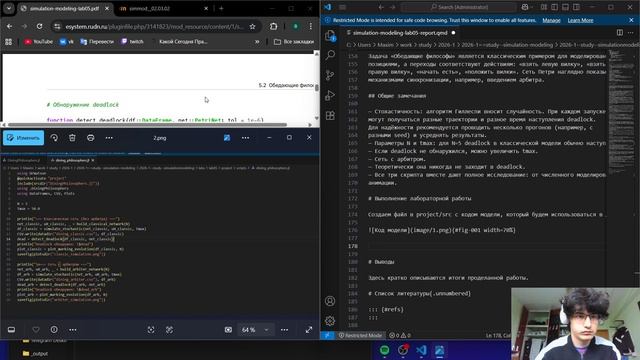640x360 pixels.
Task: Open the VS Code Explorer view
Action: pyautogui.click(x=330, y=36)
